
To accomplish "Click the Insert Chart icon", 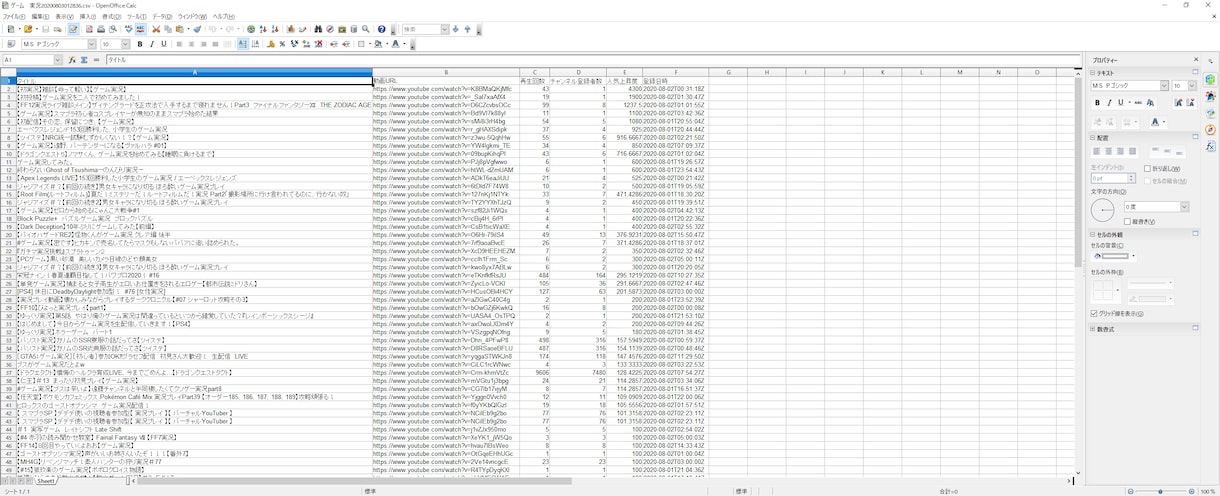I will pos(291,29).
